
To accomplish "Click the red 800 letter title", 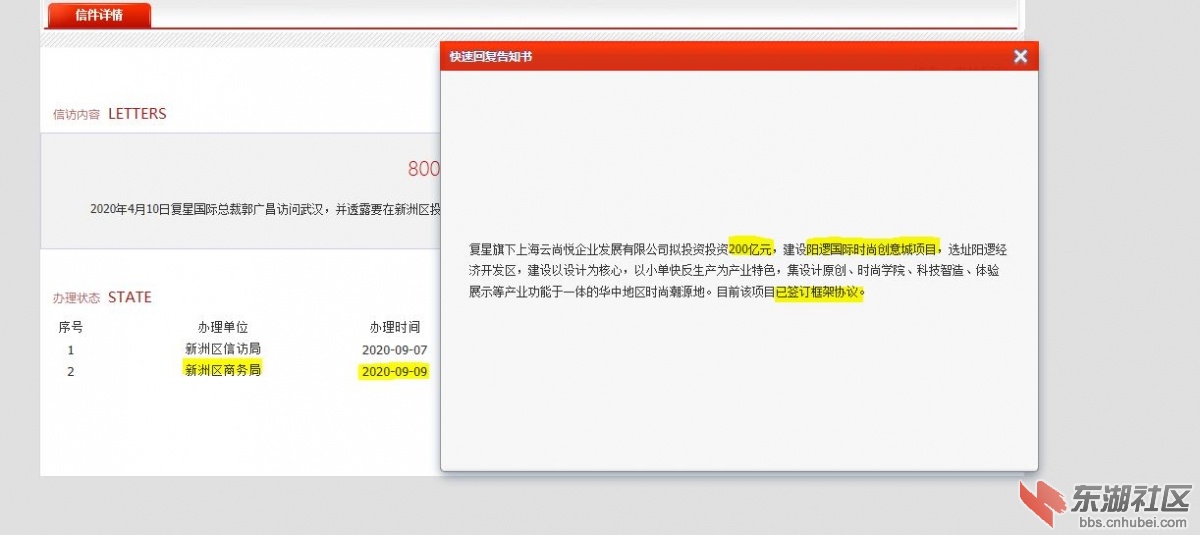I will pos(423,169).
